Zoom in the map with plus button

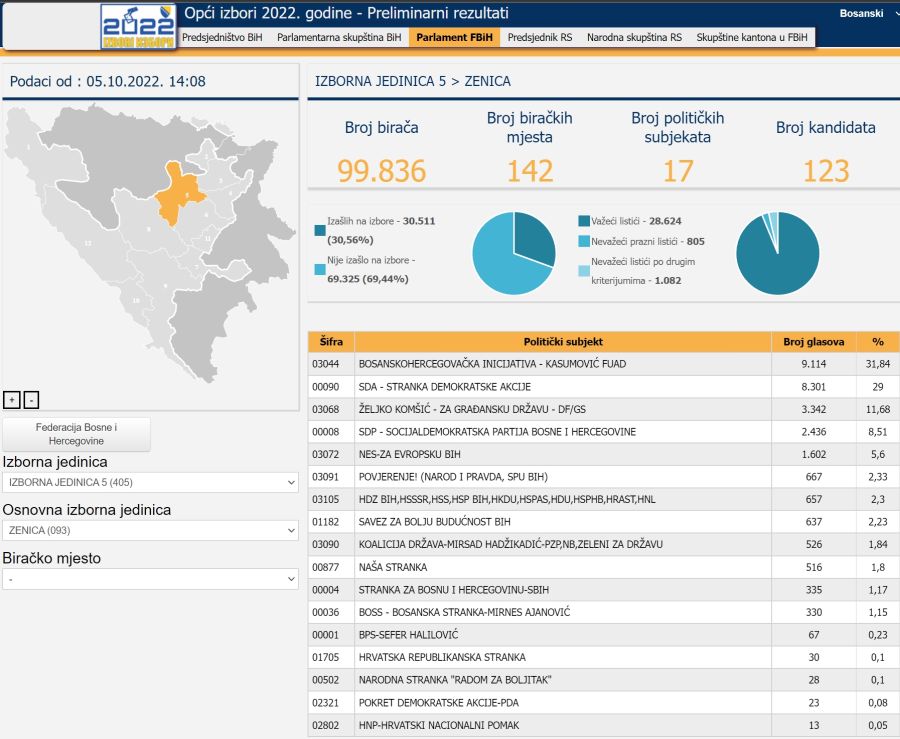click(12, 399)
